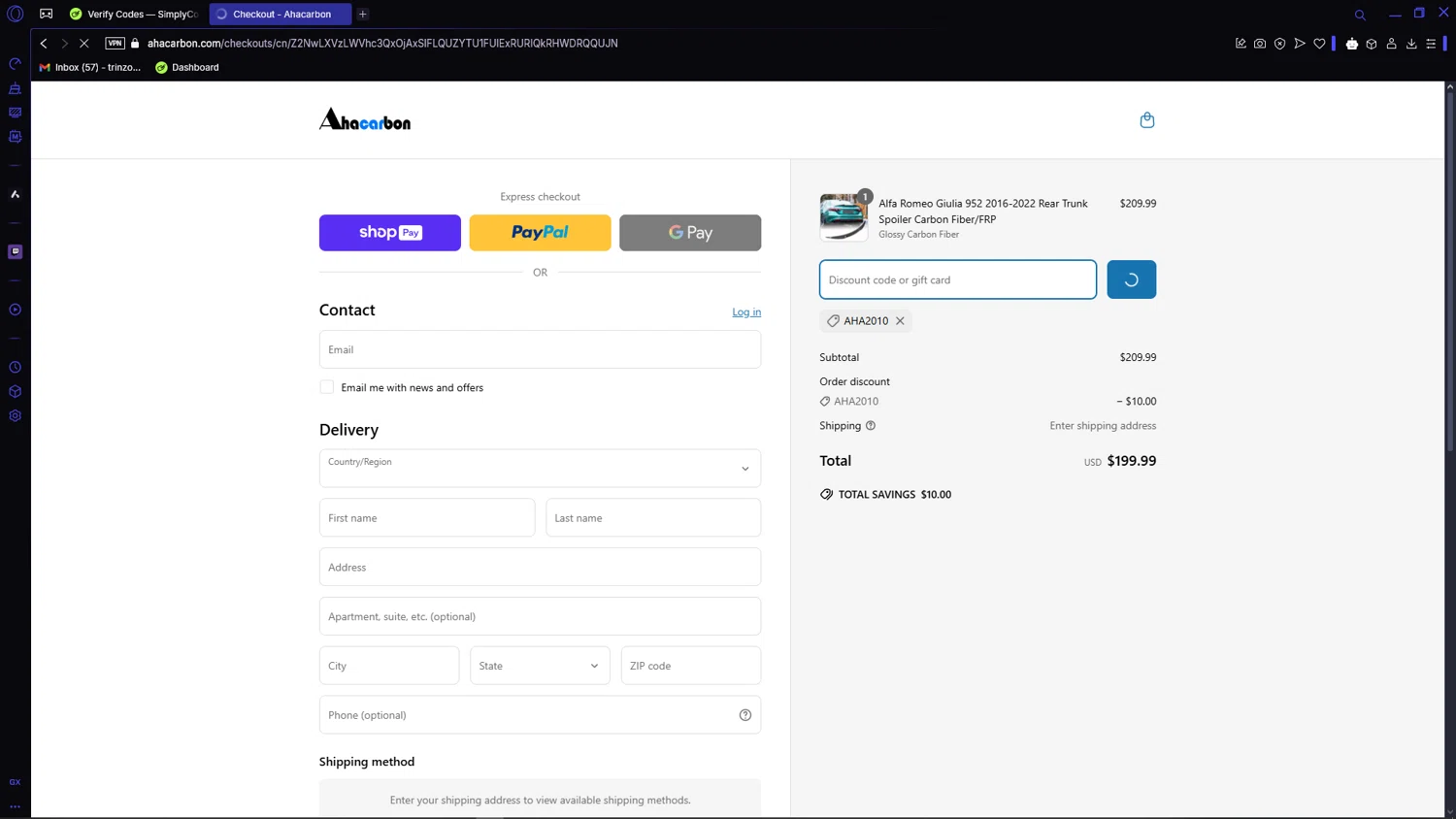Bookmark this page with the heart icon
The height and width of the screenshot is (819, 1456).
tap(1319, 44)
